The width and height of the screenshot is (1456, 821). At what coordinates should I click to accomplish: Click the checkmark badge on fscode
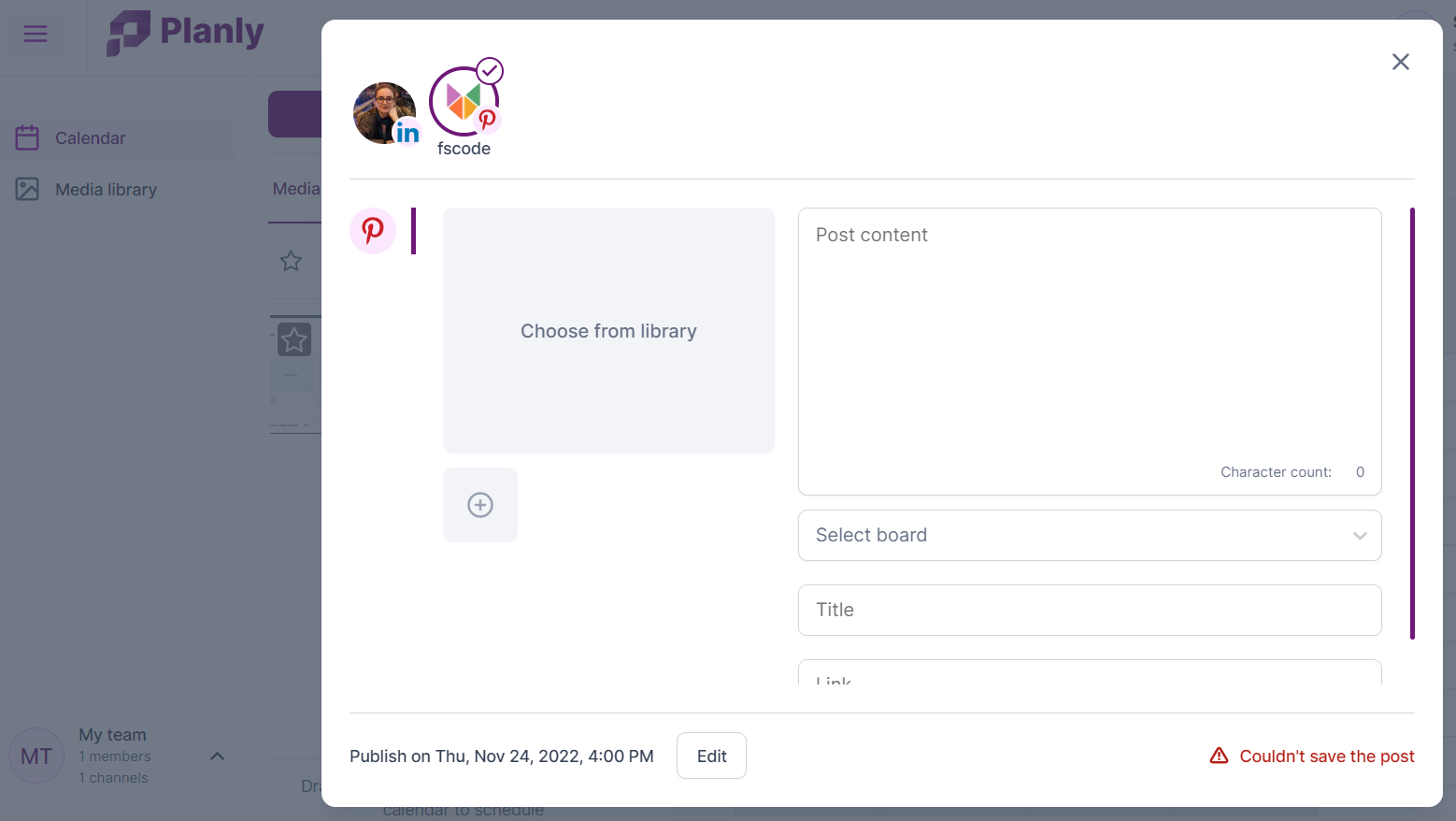(x=490, y=71)
